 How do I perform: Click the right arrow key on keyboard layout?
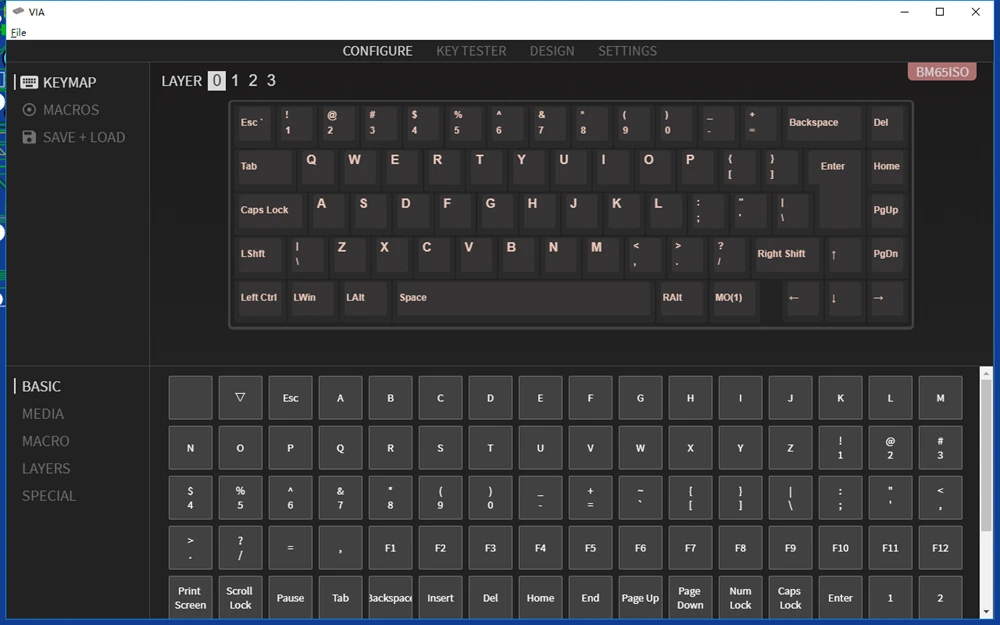point(878,298)
